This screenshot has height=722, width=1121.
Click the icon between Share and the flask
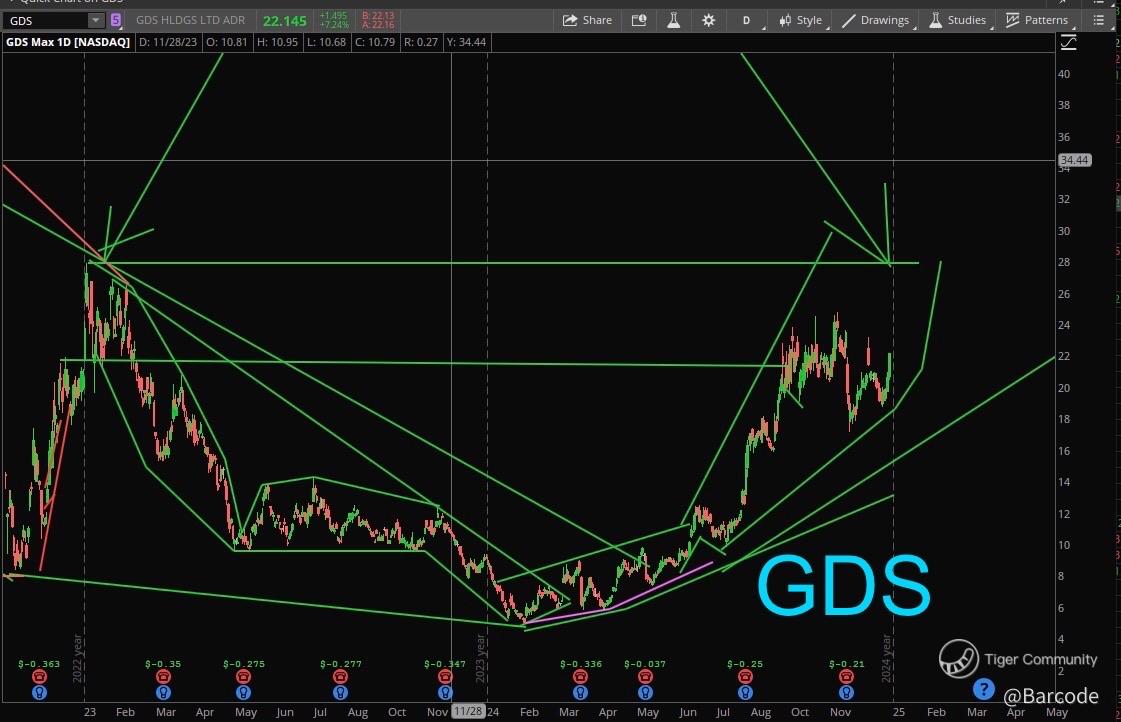[x=639, y=20]
